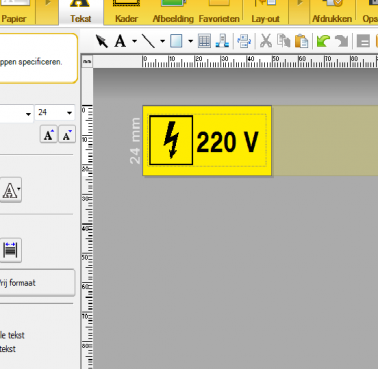Select the line drawing tool
Viewport: 378px width, 369px height.
coord(148,41)
